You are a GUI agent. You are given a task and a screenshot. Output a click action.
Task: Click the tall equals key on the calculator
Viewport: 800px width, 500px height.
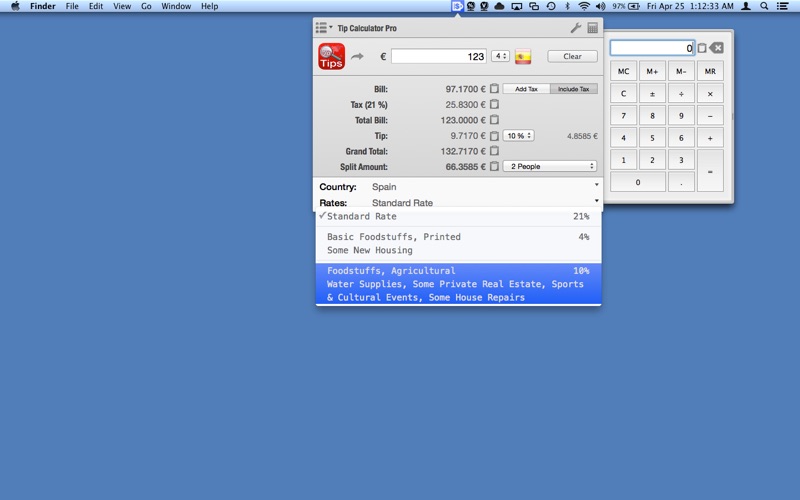710,171
